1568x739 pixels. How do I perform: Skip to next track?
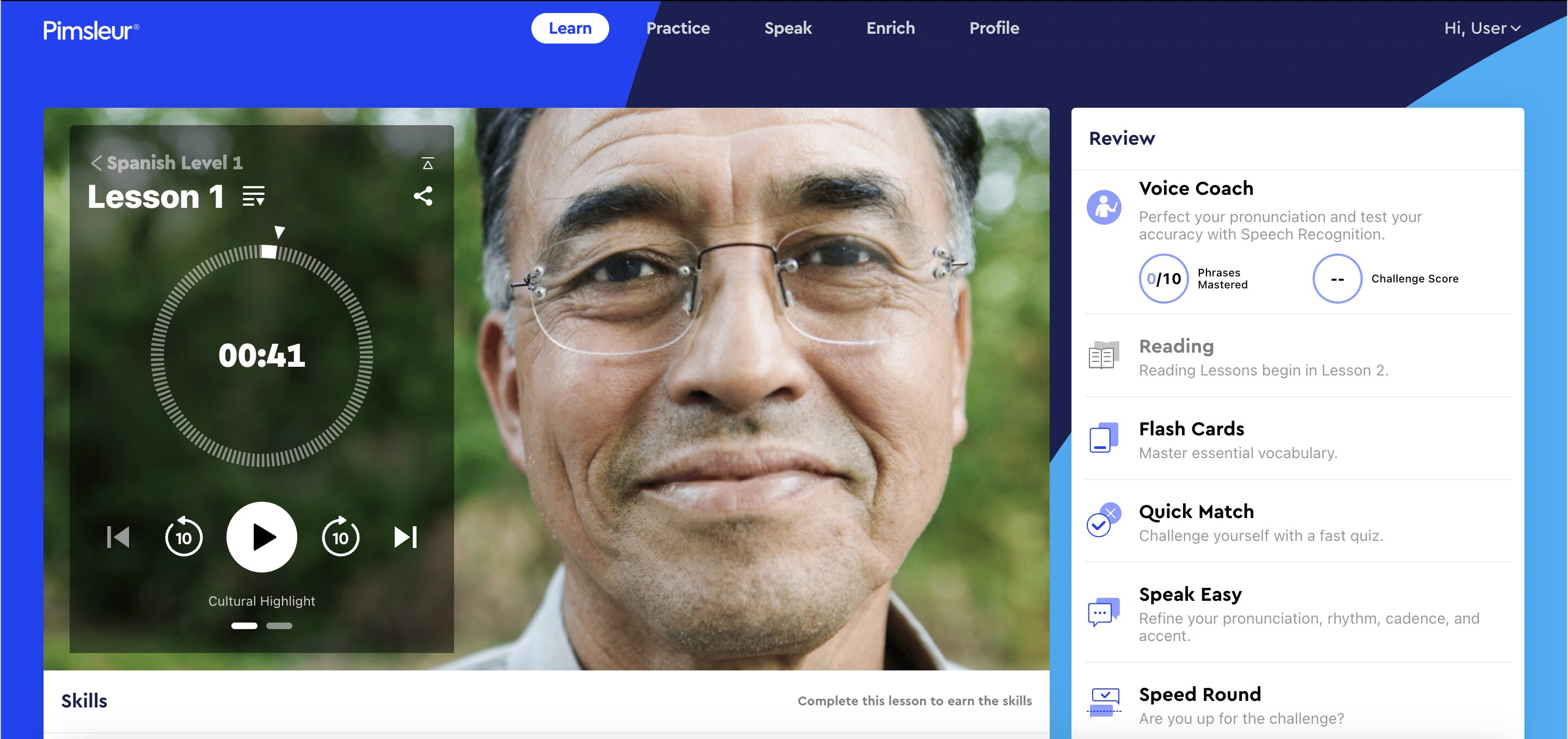tap(406, 537)
